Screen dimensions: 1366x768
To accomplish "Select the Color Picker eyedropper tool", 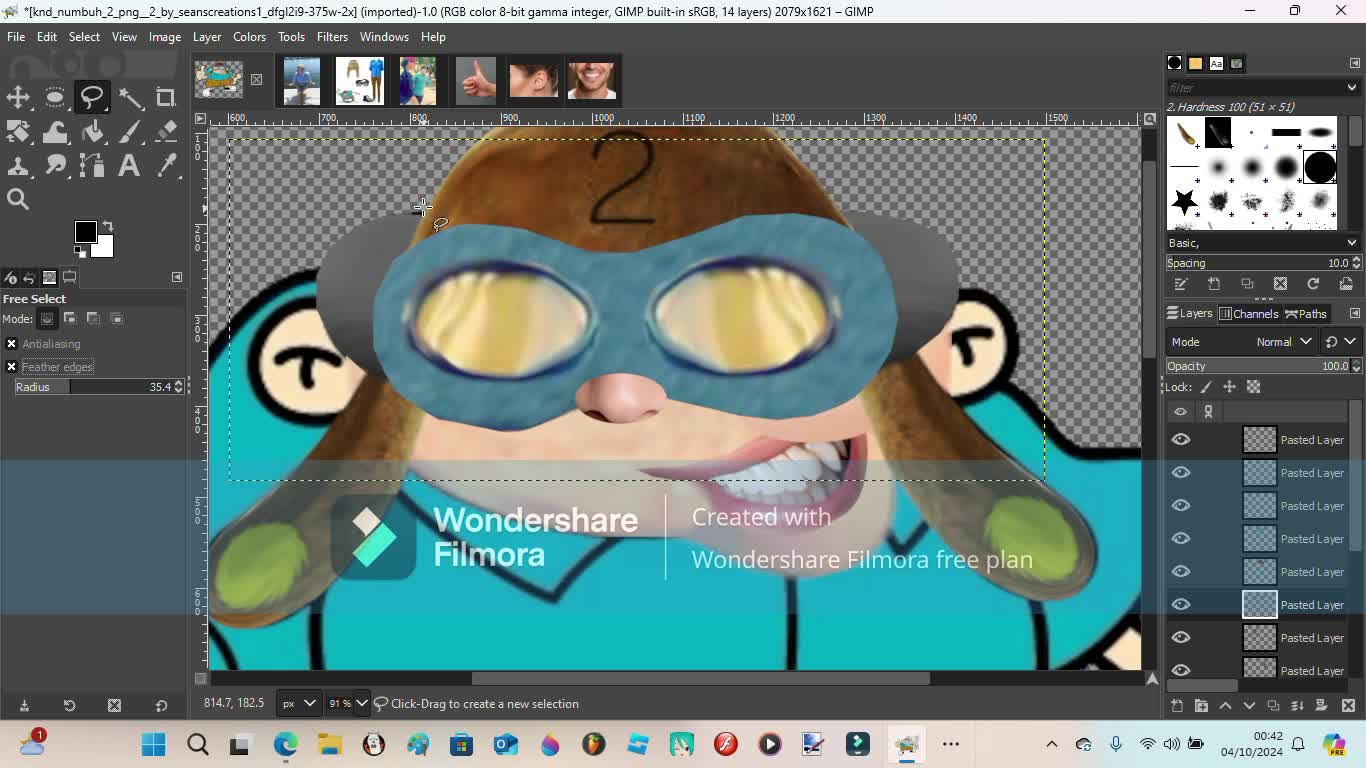I will (x=166, y=165).
